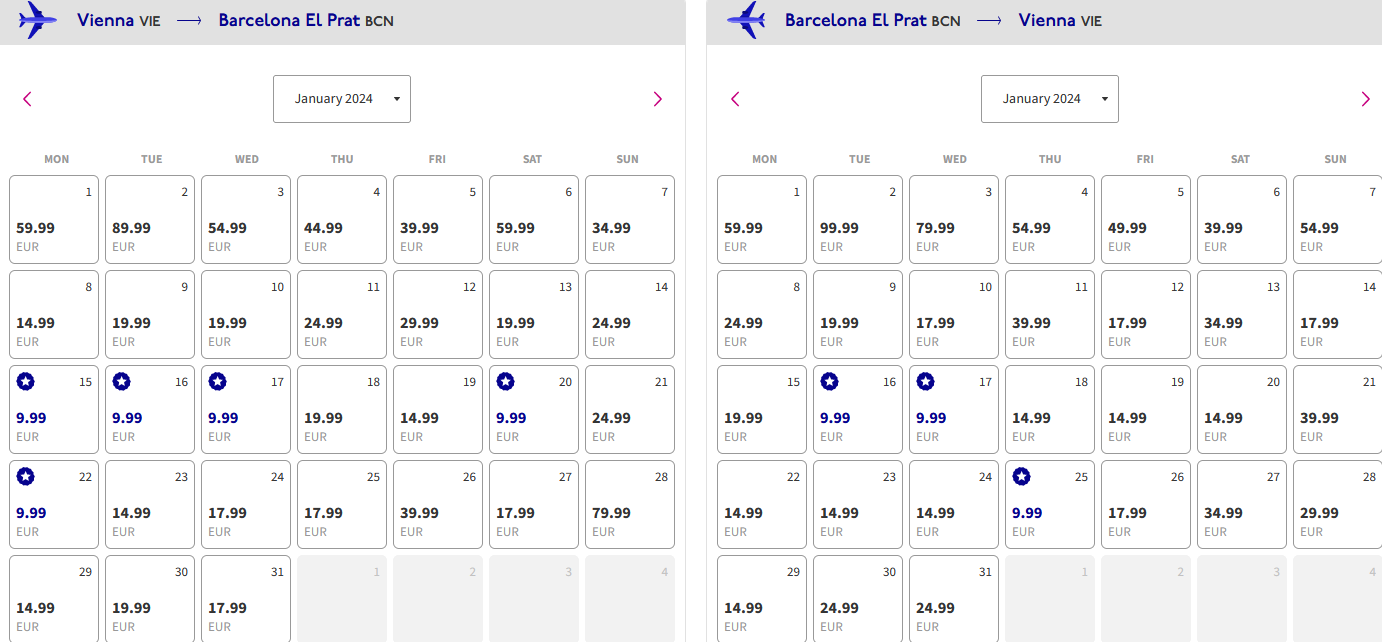Choose return January 16 fare 9.99 EUR
This screenshot has width=1382, height=642.
(x=858, y=409)
